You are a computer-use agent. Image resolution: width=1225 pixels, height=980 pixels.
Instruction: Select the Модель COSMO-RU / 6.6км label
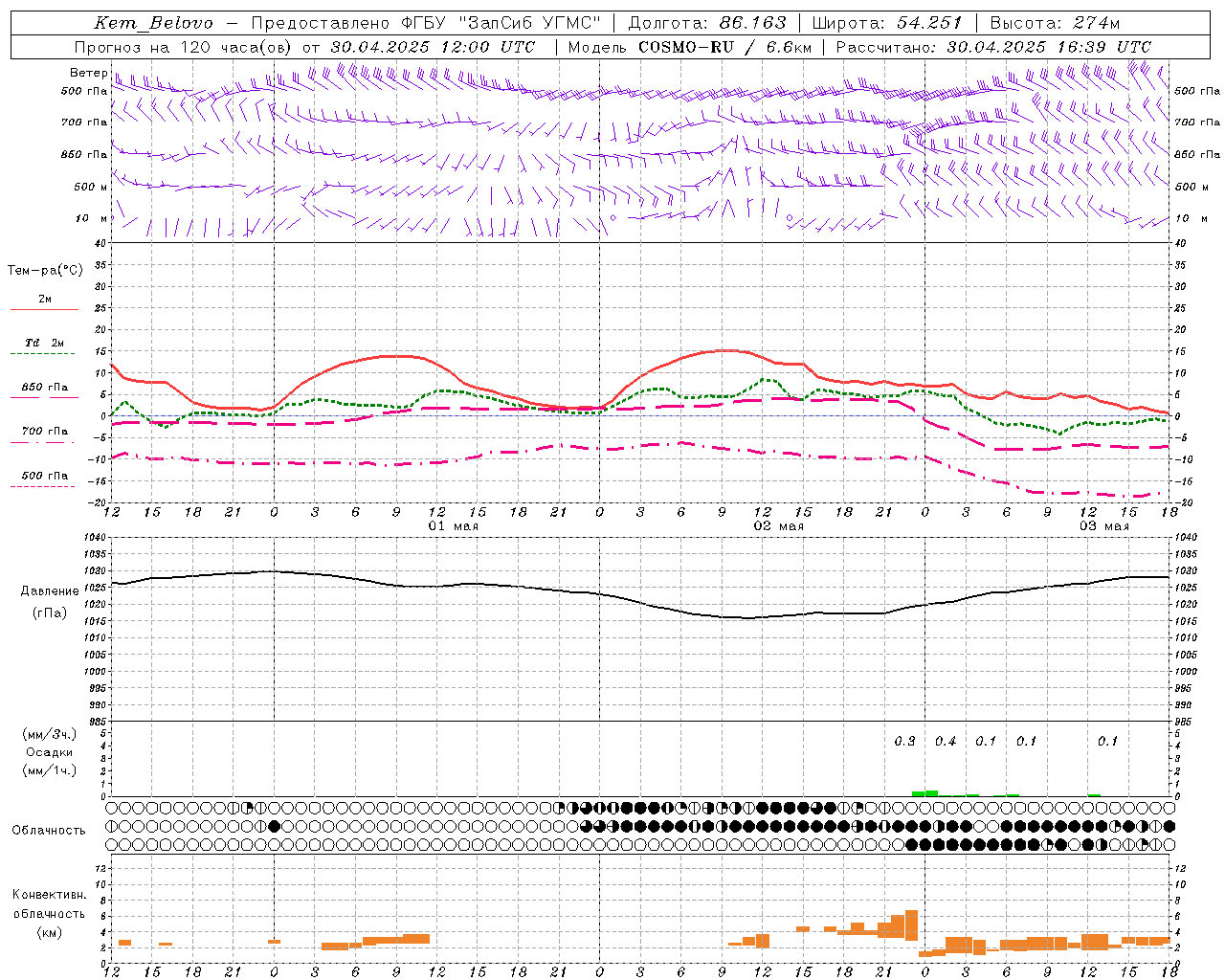689,47
